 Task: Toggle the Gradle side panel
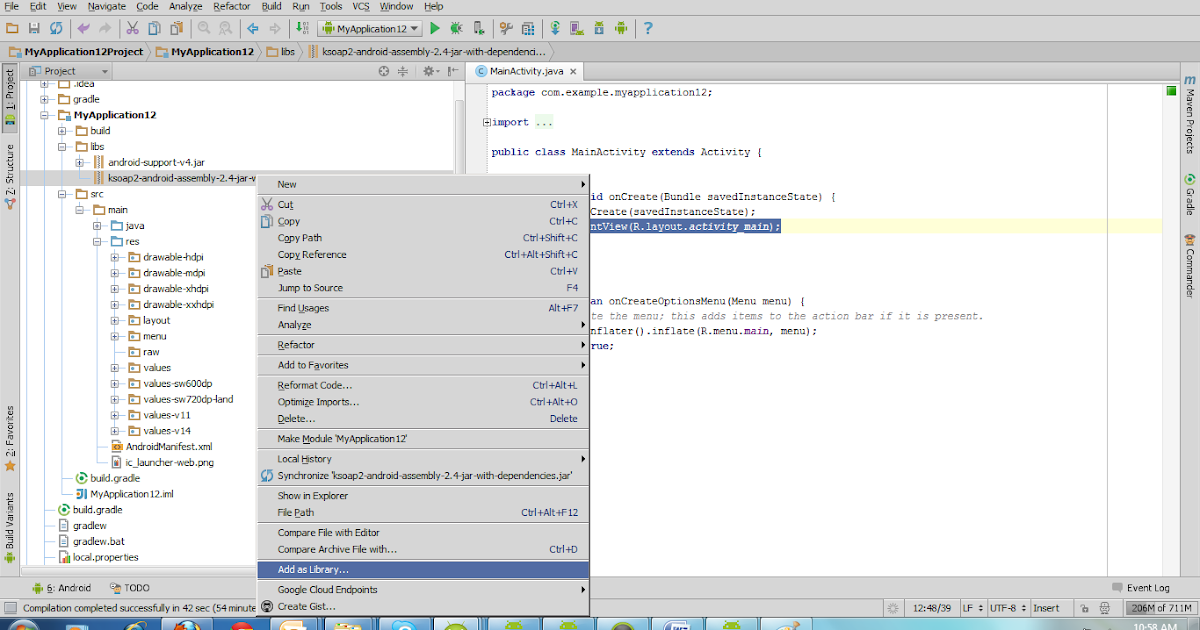pos(1190,194)
